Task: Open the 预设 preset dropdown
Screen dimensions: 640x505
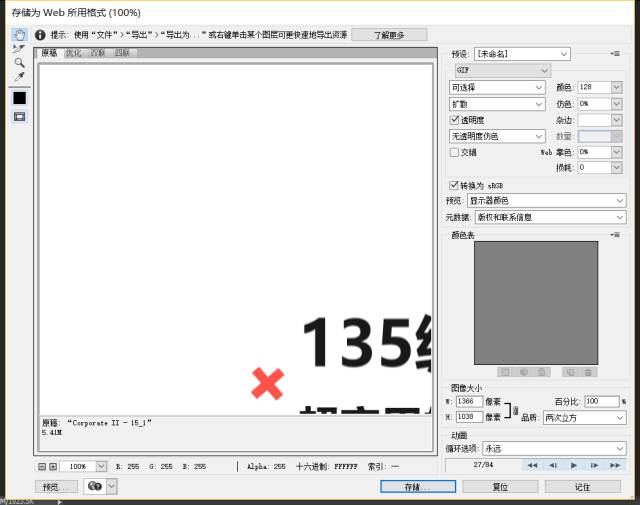Action: point(522,54)
